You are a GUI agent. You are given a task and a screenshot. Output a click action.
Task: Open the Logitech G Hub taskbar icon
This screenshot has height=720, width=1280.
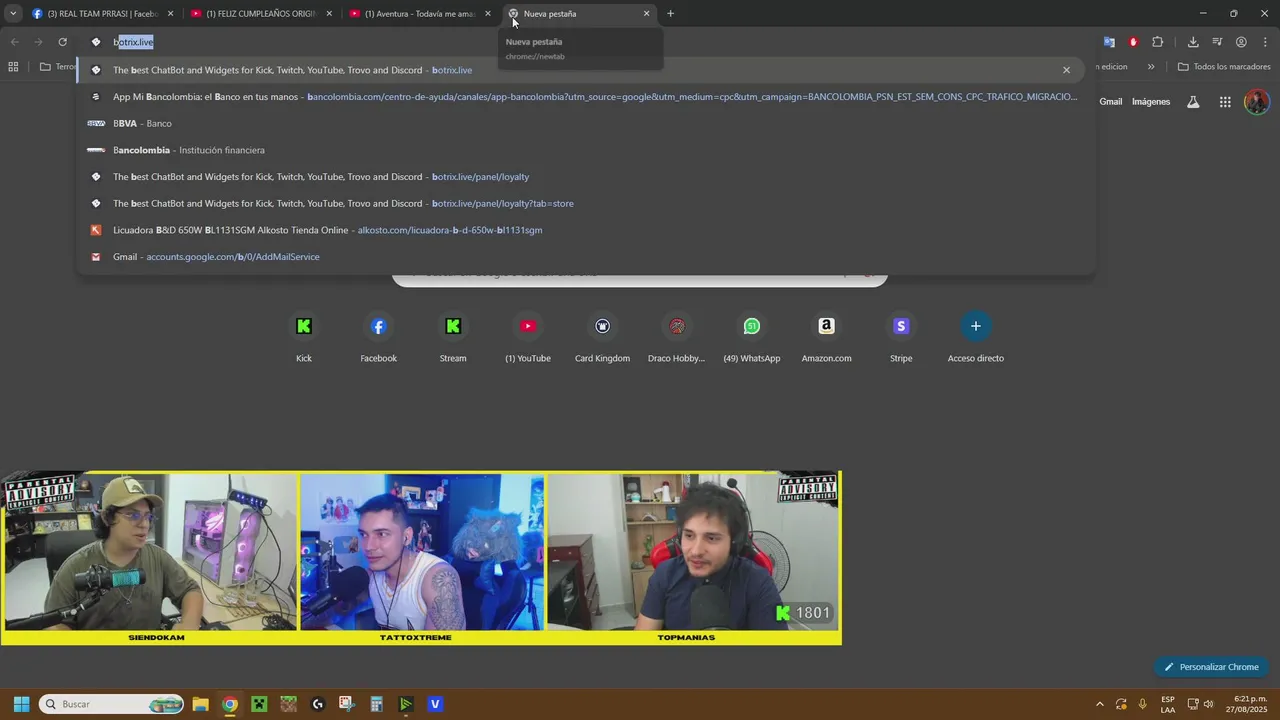click(318, 704)
